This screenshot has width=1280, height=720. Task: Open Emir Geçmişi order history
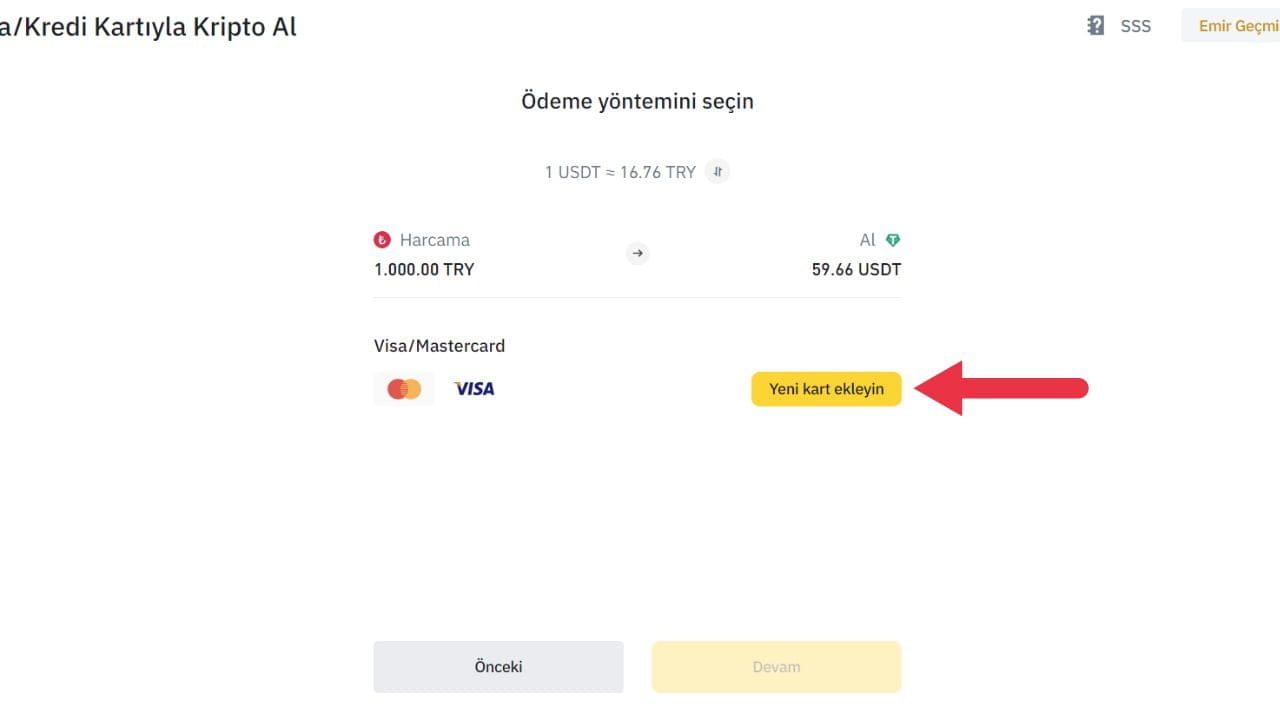(1240, 25)
